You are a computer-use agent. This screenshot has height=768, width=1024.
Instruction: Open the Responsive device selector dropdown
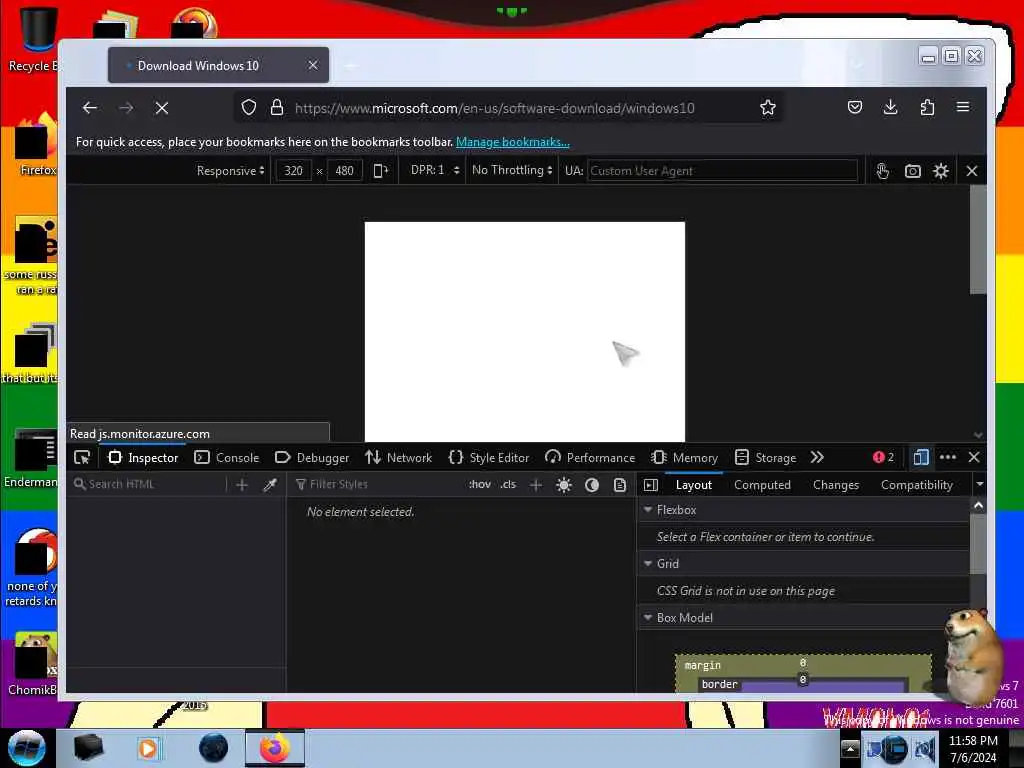pyautogui.click(x=231, y=170)
